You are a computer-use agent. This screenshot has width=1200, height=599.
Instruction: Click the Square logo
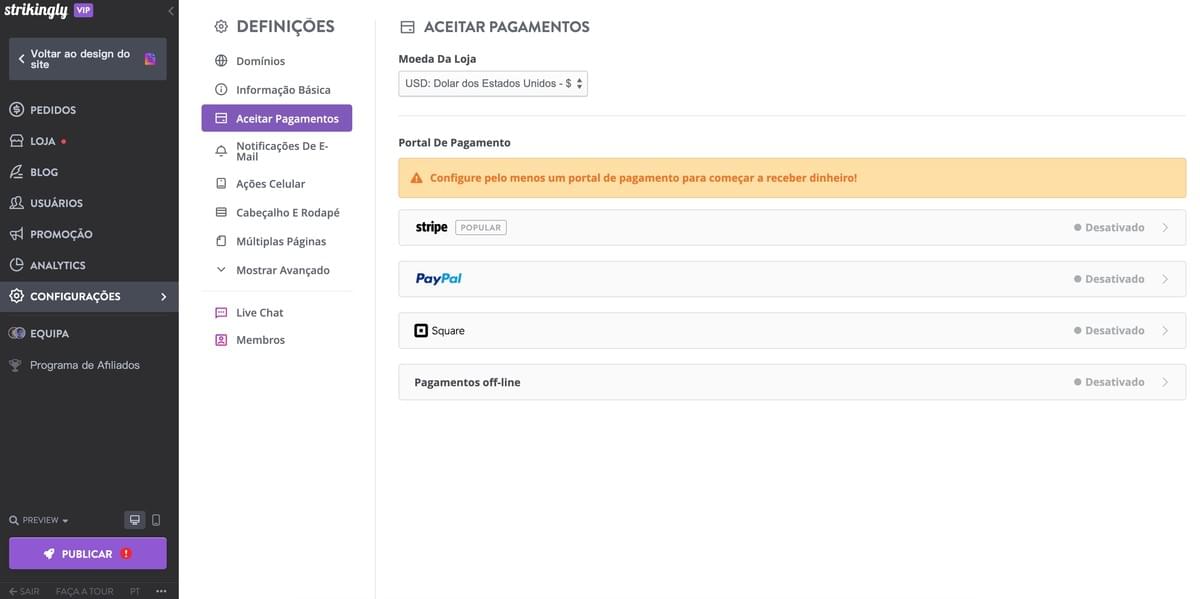[439, 331]
